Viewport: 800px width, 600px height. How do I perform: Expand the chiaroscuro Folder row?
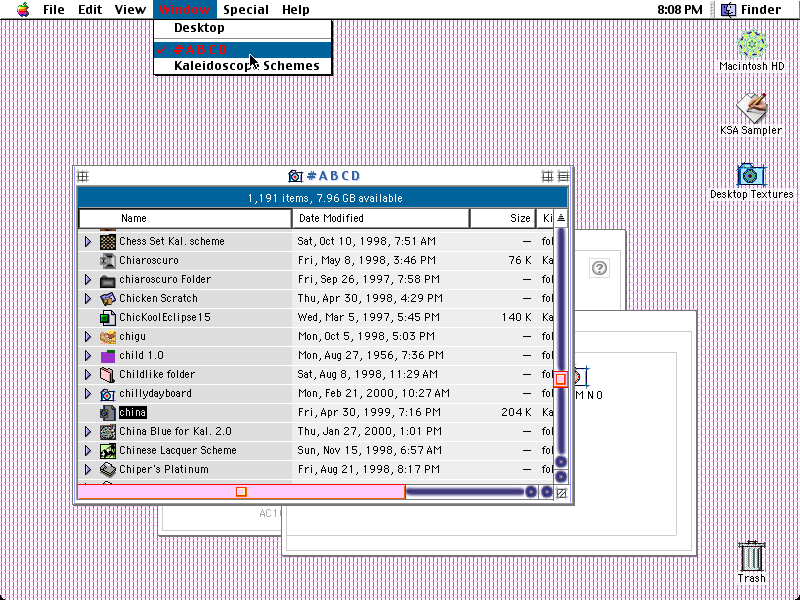pos(88,280)
